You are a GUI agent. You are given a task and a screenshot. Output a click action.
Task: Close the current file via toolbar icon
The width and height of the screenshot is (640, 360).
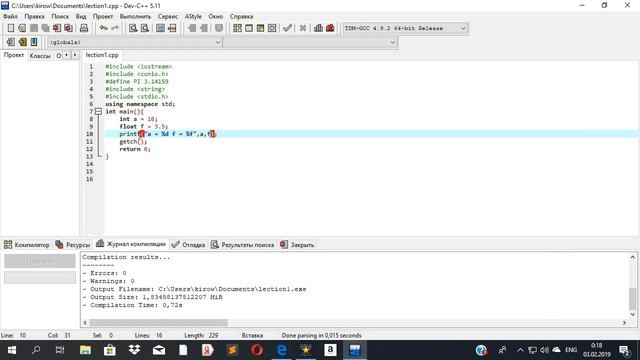tap(57, 28)
